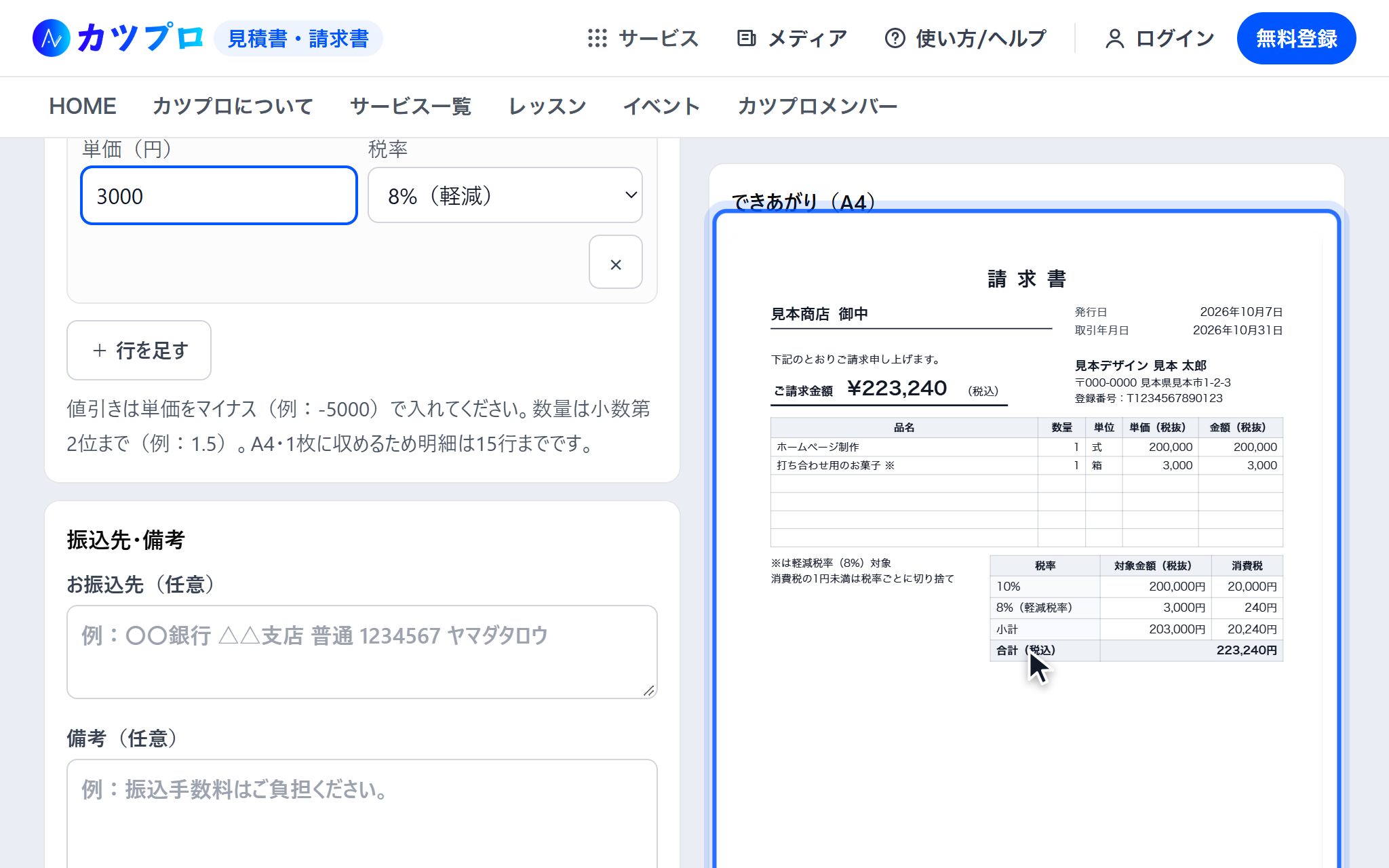1389x868 pixels.
Task: Click the カツプロ logo icon
Action: pos(52,38)
